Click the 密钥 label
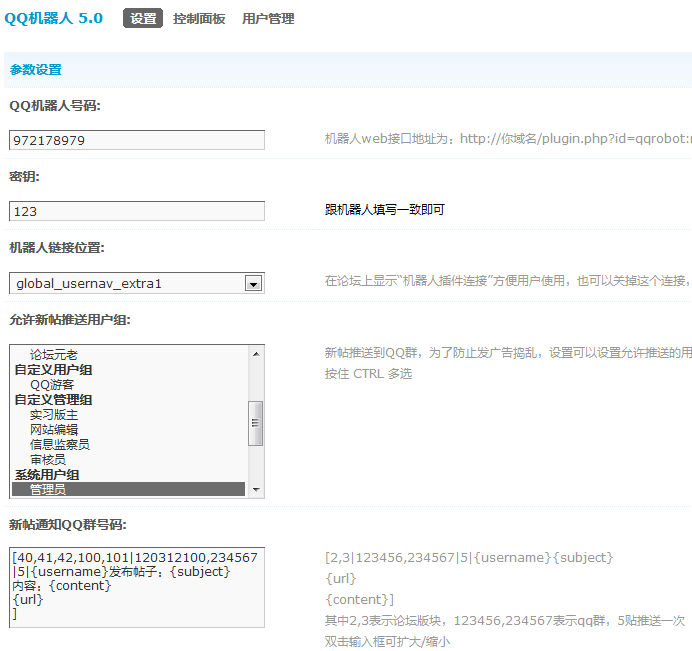The image size is (692, 651). pos(24,177)
